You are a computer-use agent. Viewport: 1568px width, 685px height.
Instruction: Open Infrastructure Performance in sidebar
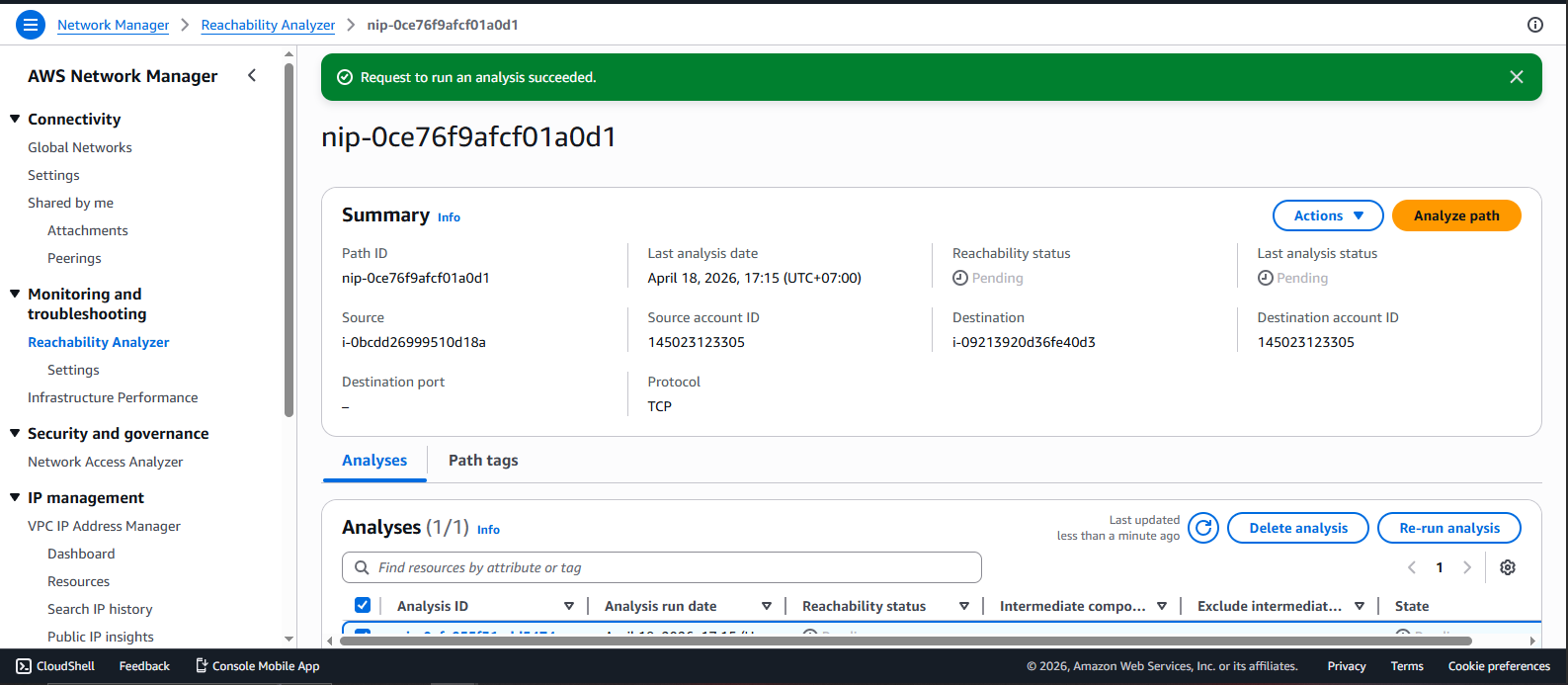pyautogui.click(x=113, y=397)
